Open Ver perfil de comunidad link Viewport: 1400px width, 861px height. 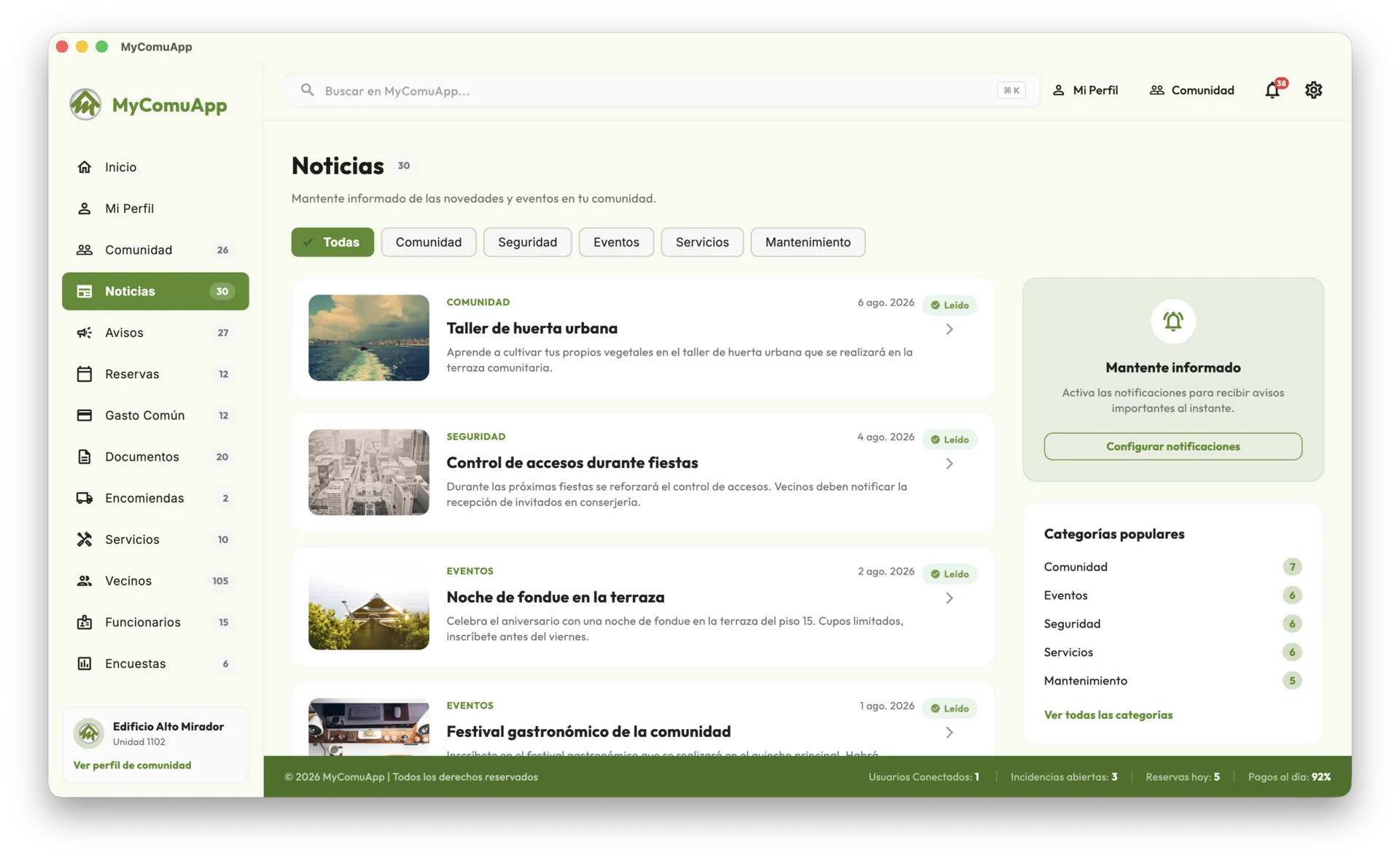point(132,765)
